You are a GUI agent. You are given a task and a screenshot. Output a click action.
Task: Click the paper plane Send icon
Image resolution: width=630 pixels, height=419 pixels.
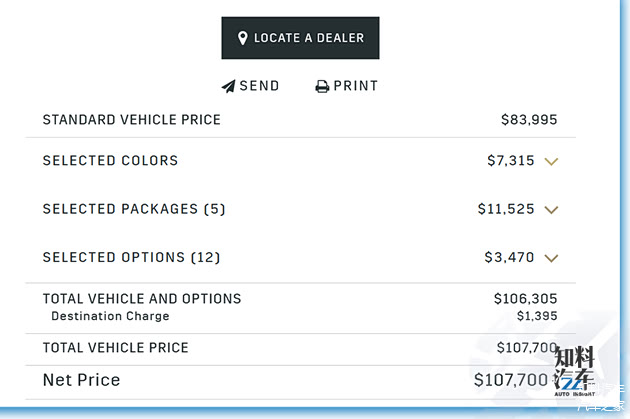click(x=228, y=86)
